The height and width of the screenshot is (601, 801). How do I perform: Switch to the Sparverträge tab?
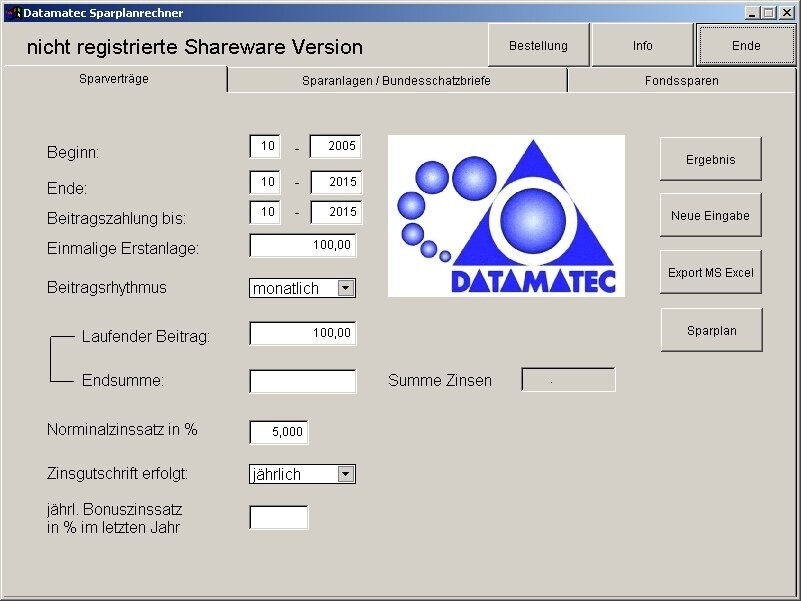point(114,79)
